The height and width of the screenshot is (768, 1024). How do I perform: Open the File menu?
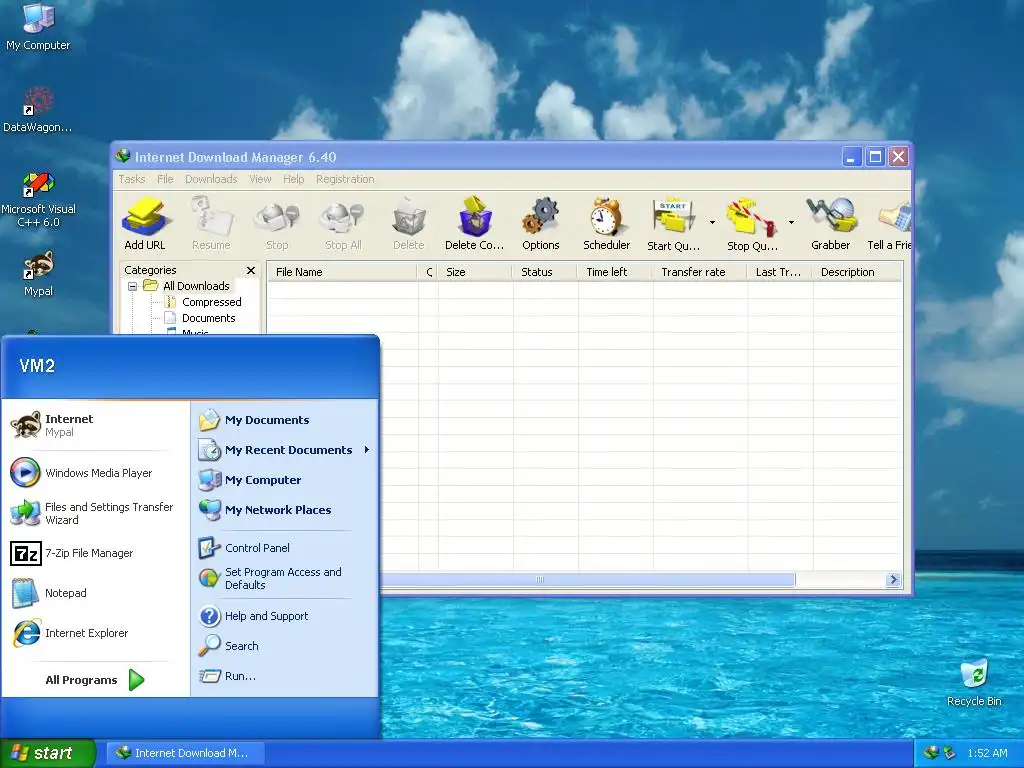[165, 179]
